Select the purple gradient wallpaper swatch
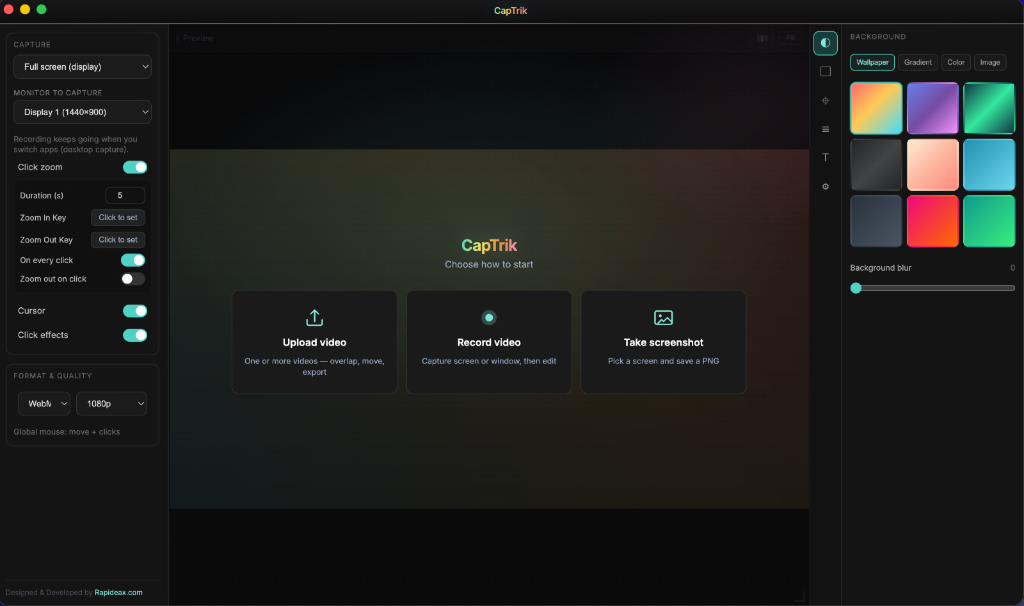The image size is (1024, 606). pos(933,108)
